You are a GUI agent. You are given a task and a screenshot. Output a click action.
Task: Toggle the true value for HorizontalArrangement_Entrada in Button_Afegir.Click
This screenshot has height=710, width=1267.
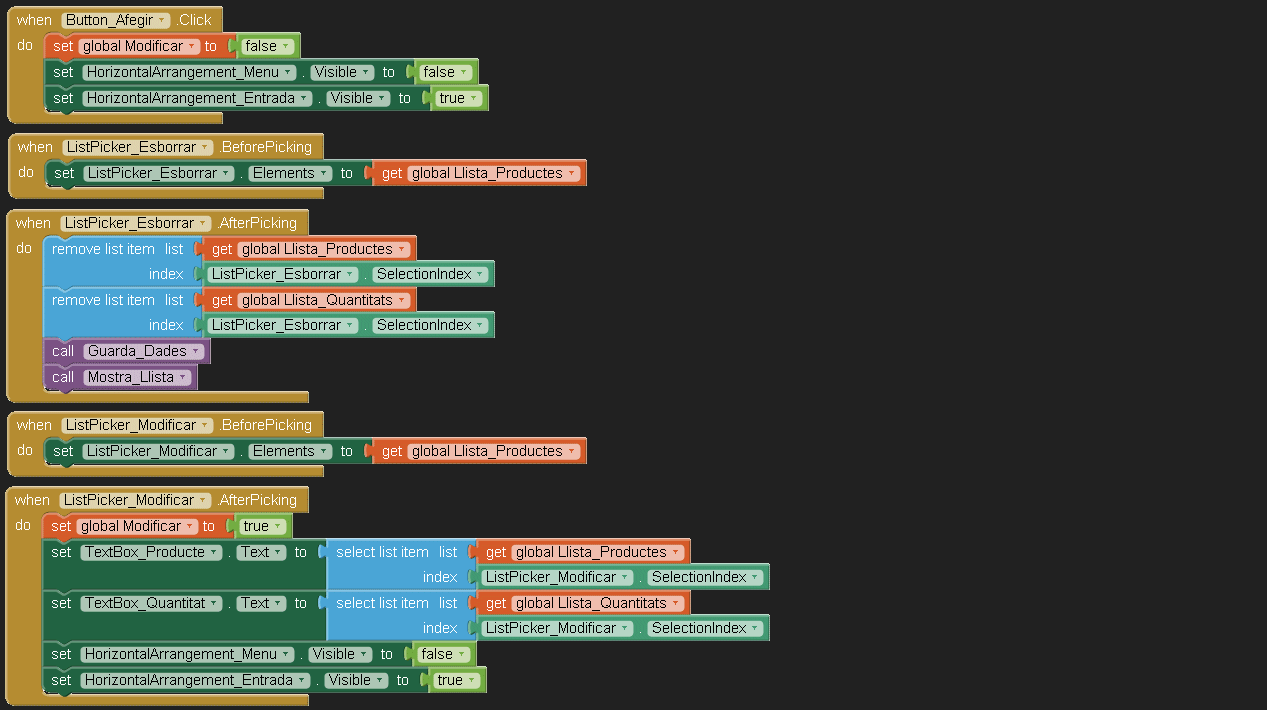point(459,98)
